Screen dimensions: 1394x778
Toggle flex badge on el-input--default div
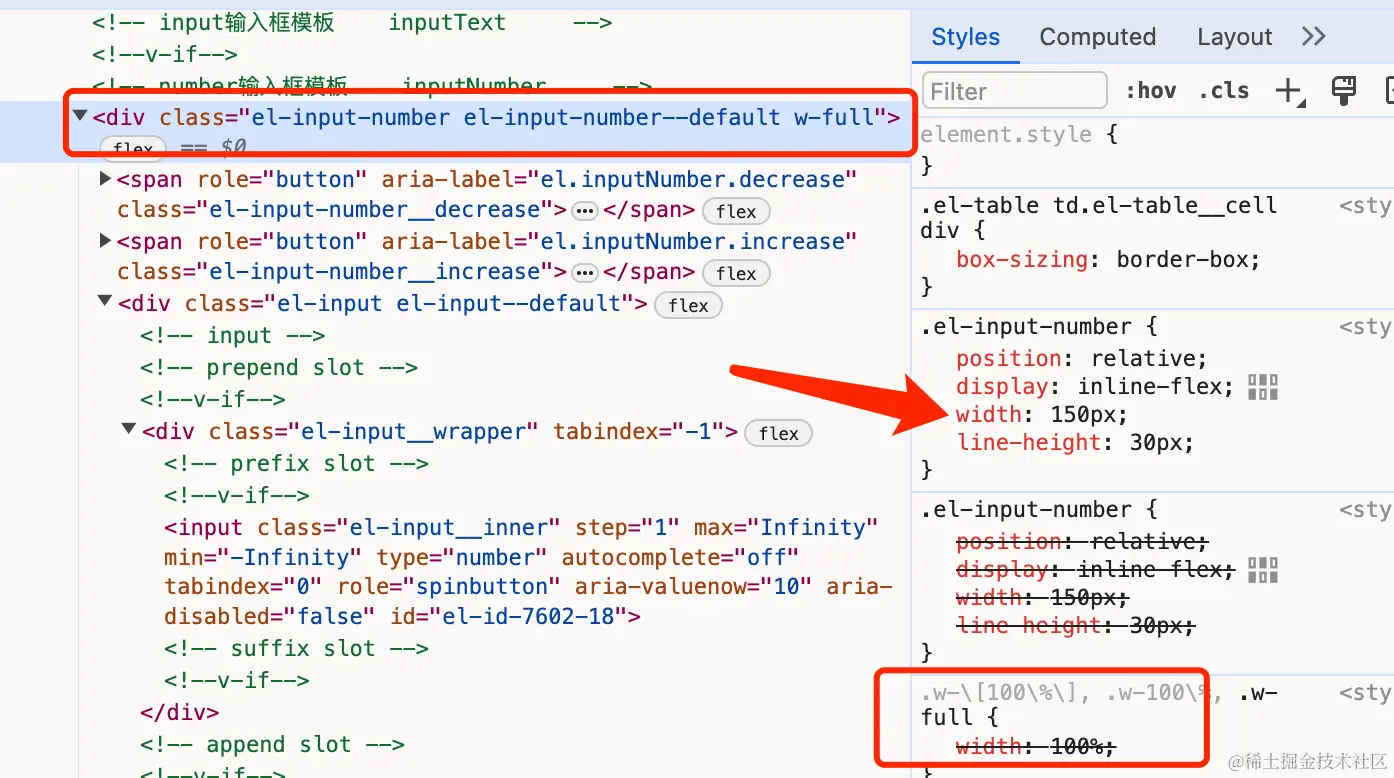[x=688, y=305]
